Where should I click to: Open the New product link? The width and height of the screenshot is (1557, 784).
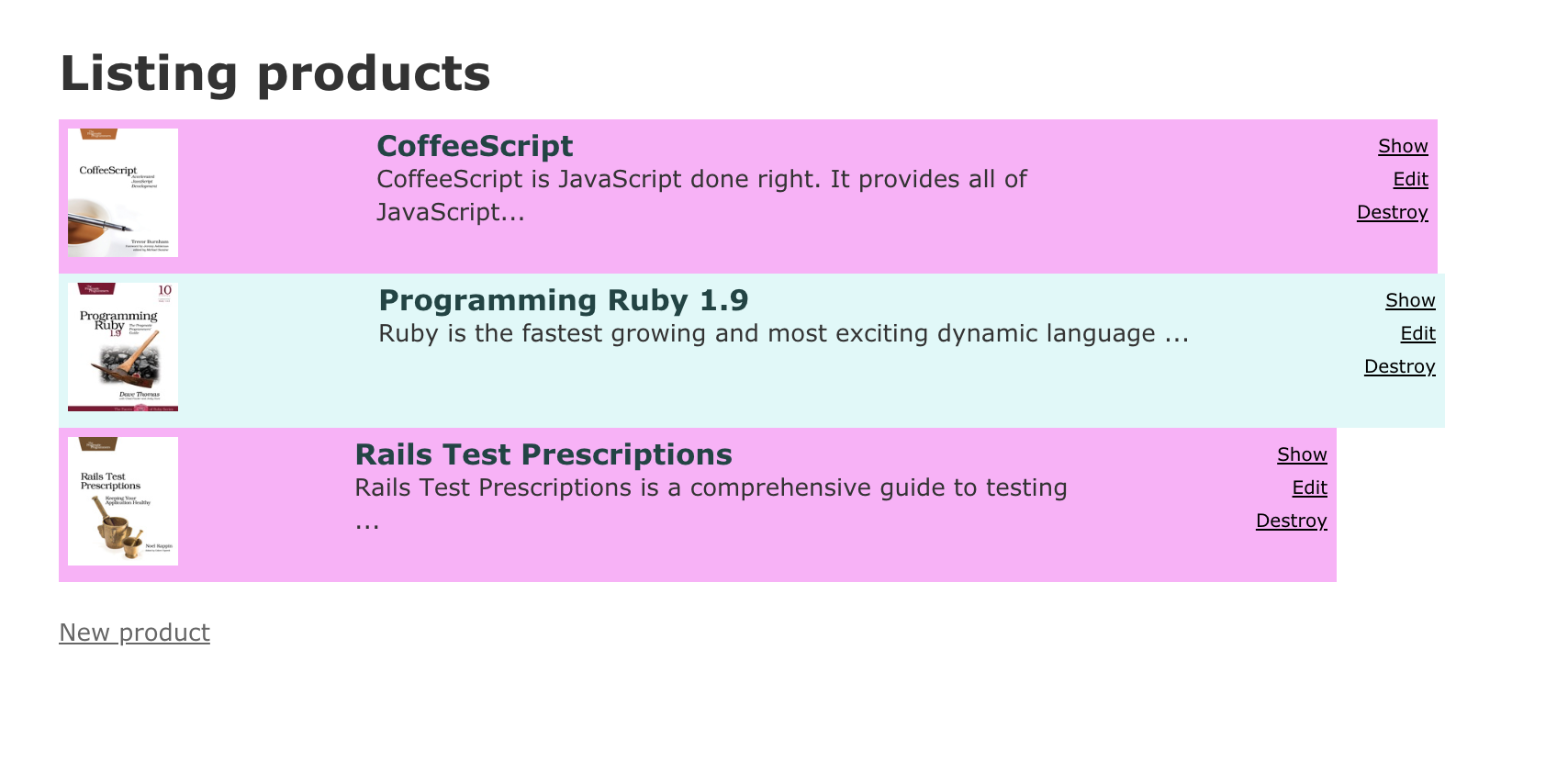[134, 633]
